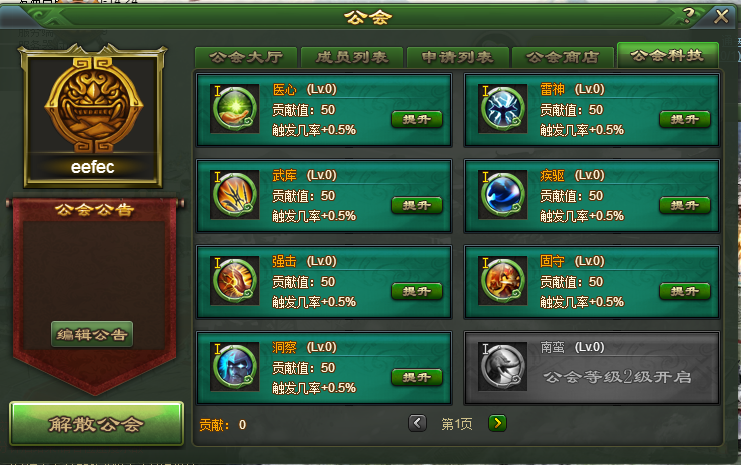Go to next page with green arrow
Image resolution: width=741 pixels, height=465 pixels.
click(x=497, y=423)
